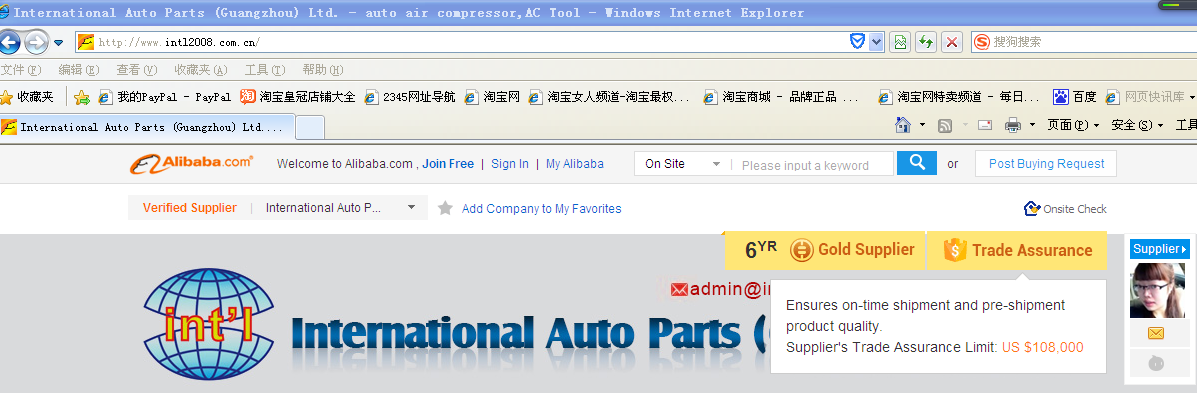Screen dimensions: 1197x393
Task: Click the Refresh page icon
Action: coord(926,42)
